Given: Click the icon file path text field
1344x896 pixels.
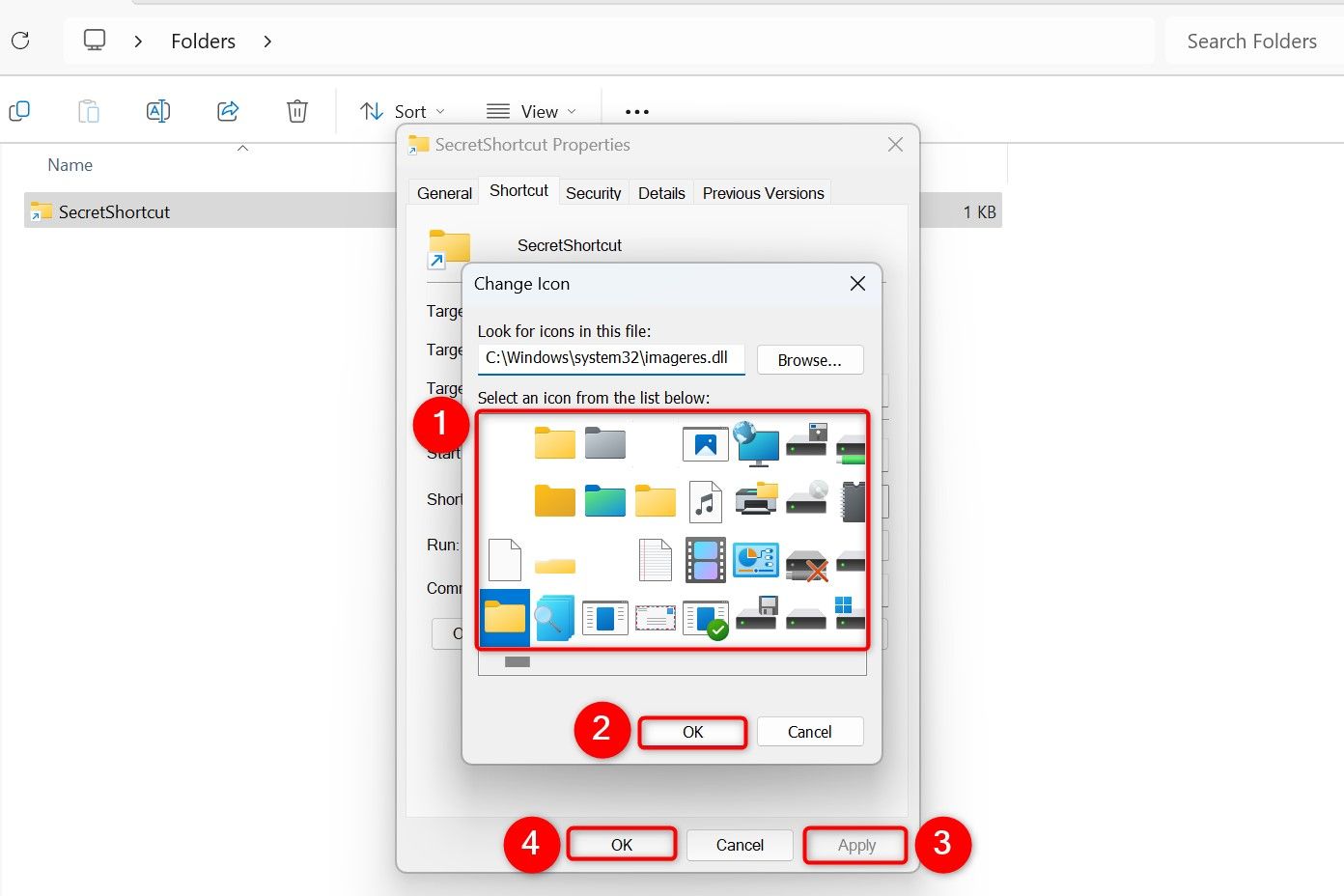Looking at the screenshot, I should pos(610,358).
